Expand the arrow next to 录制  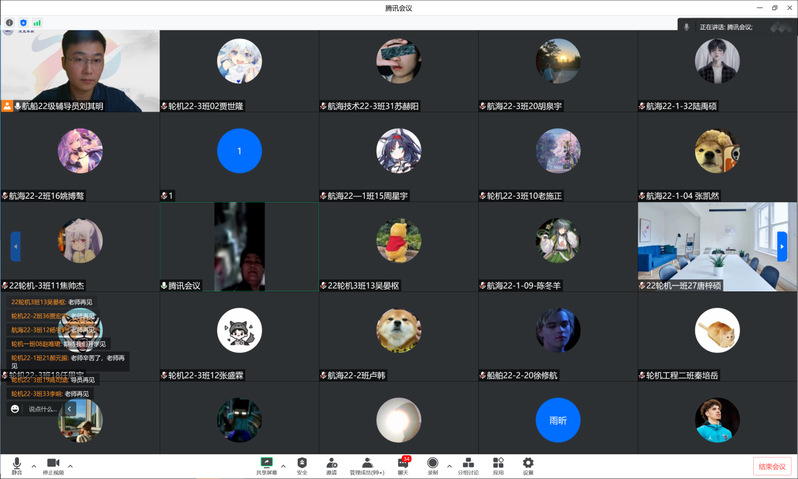[x=448, y=465]
